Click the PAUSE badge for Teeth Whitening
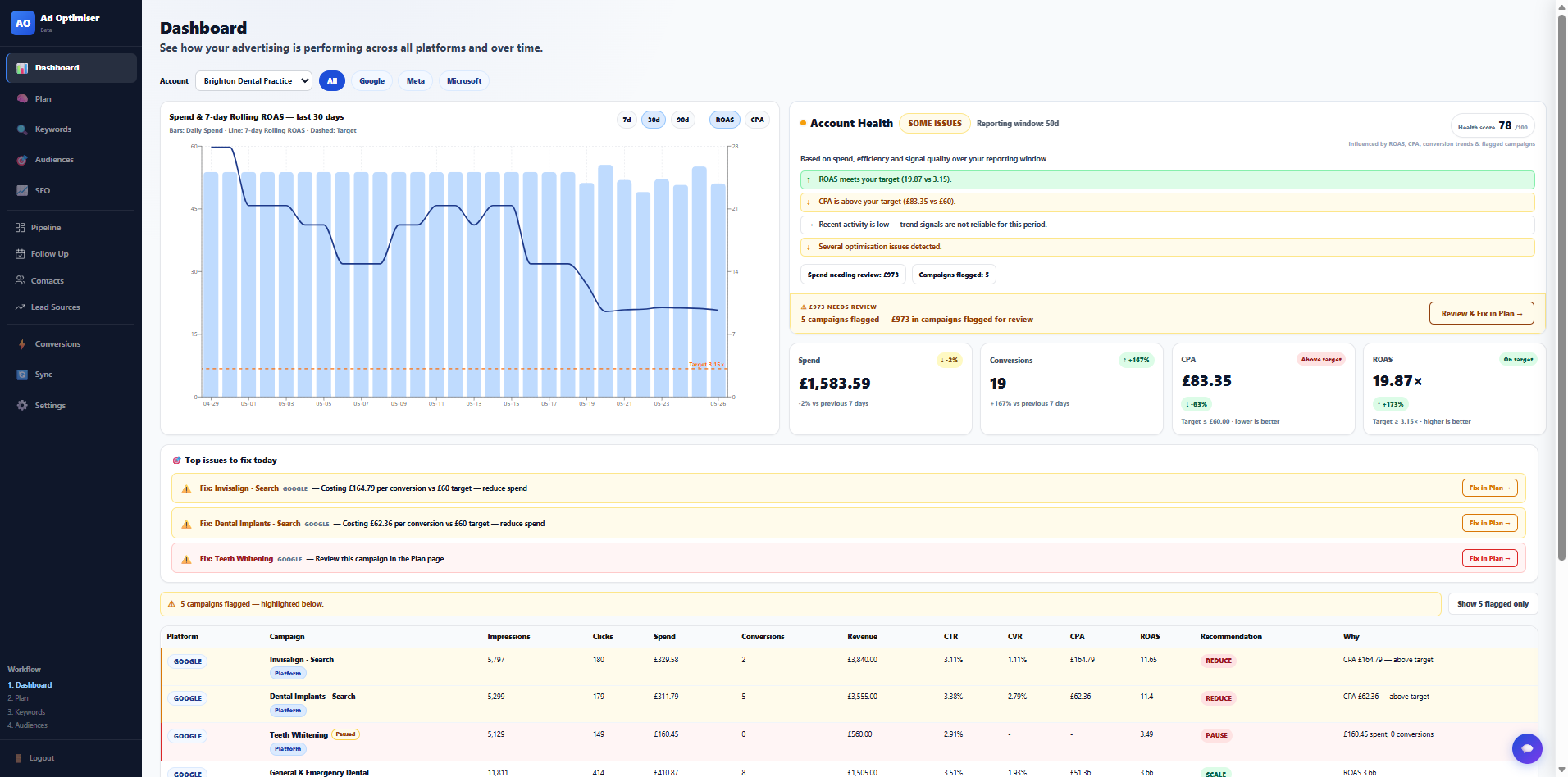The height and width of the screenshot is (777, 1568). coord(1216,735)
